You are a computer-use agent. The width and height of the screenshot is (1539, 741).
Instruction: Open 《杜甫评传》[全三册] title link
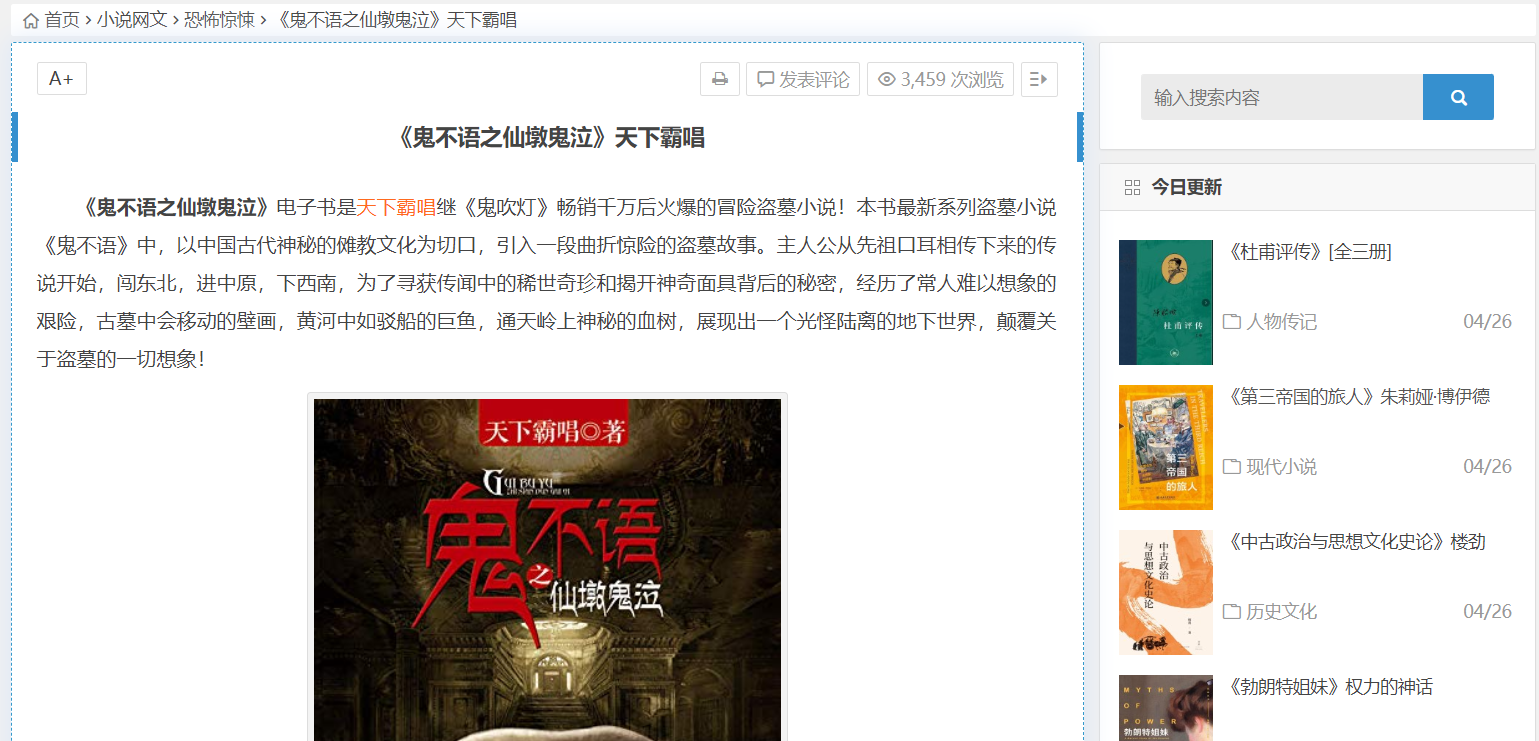(1308, 252)
